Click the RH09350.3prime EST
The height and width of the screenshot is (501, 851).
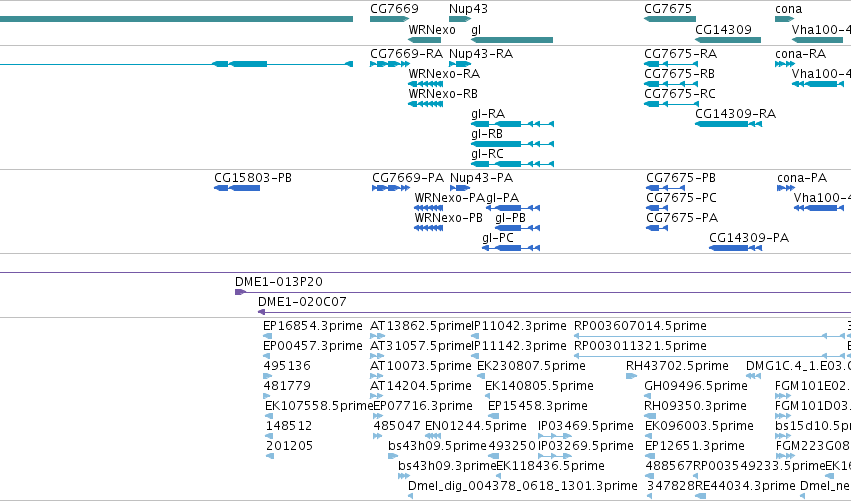tap(650, 416)
